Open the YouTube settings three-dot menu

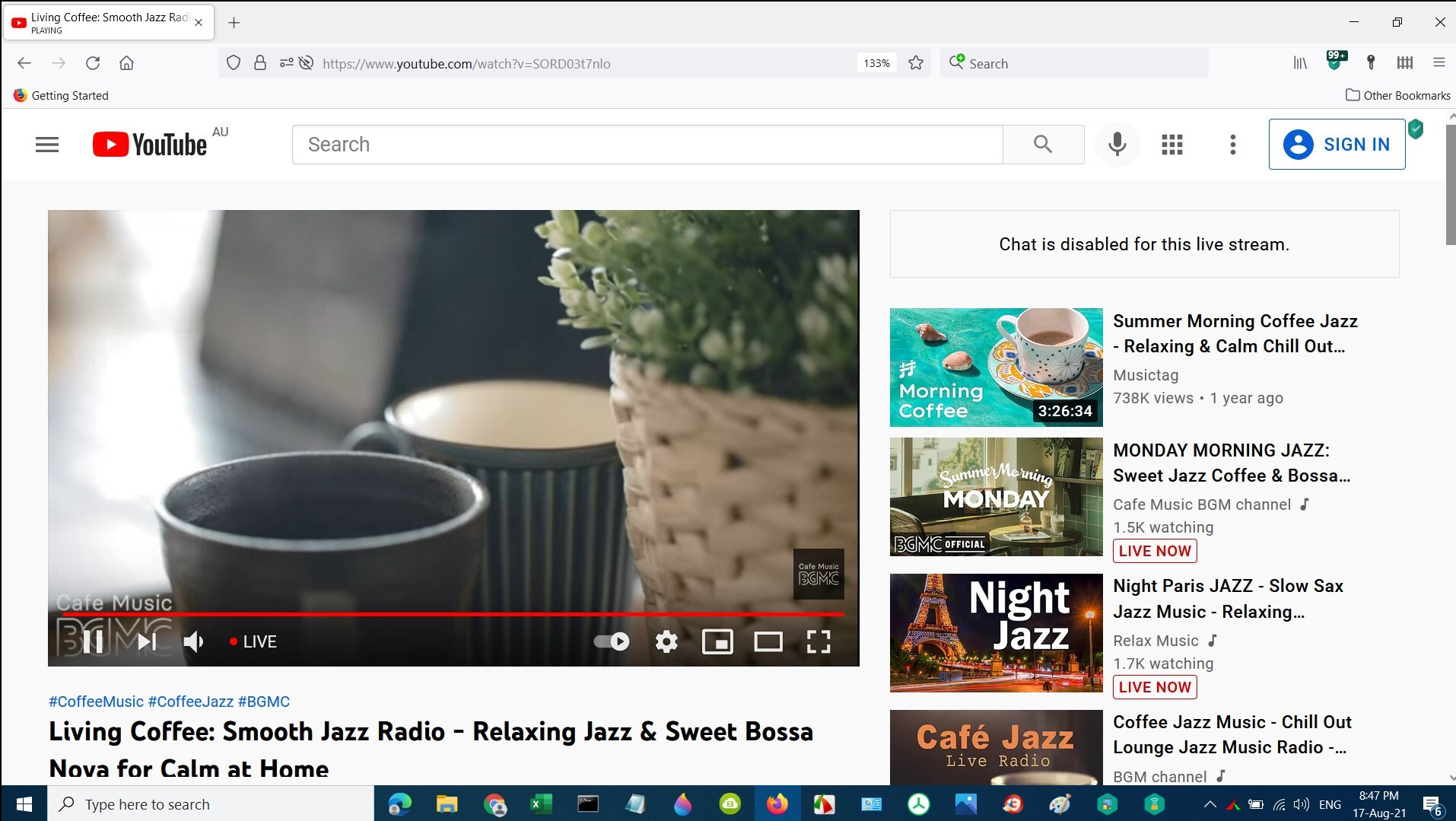(x=1233, y=145)
